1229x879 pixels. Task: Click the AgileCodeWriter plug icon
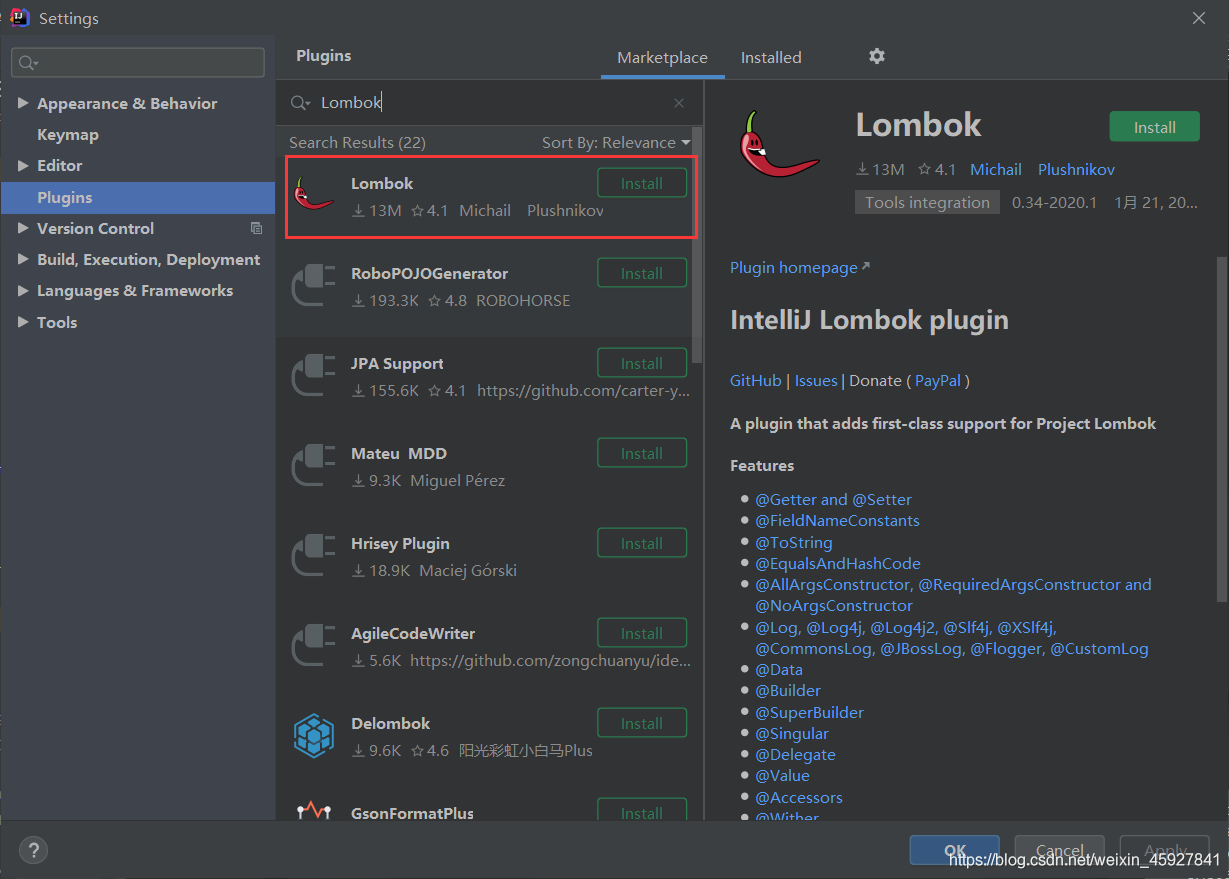(313, 646)
